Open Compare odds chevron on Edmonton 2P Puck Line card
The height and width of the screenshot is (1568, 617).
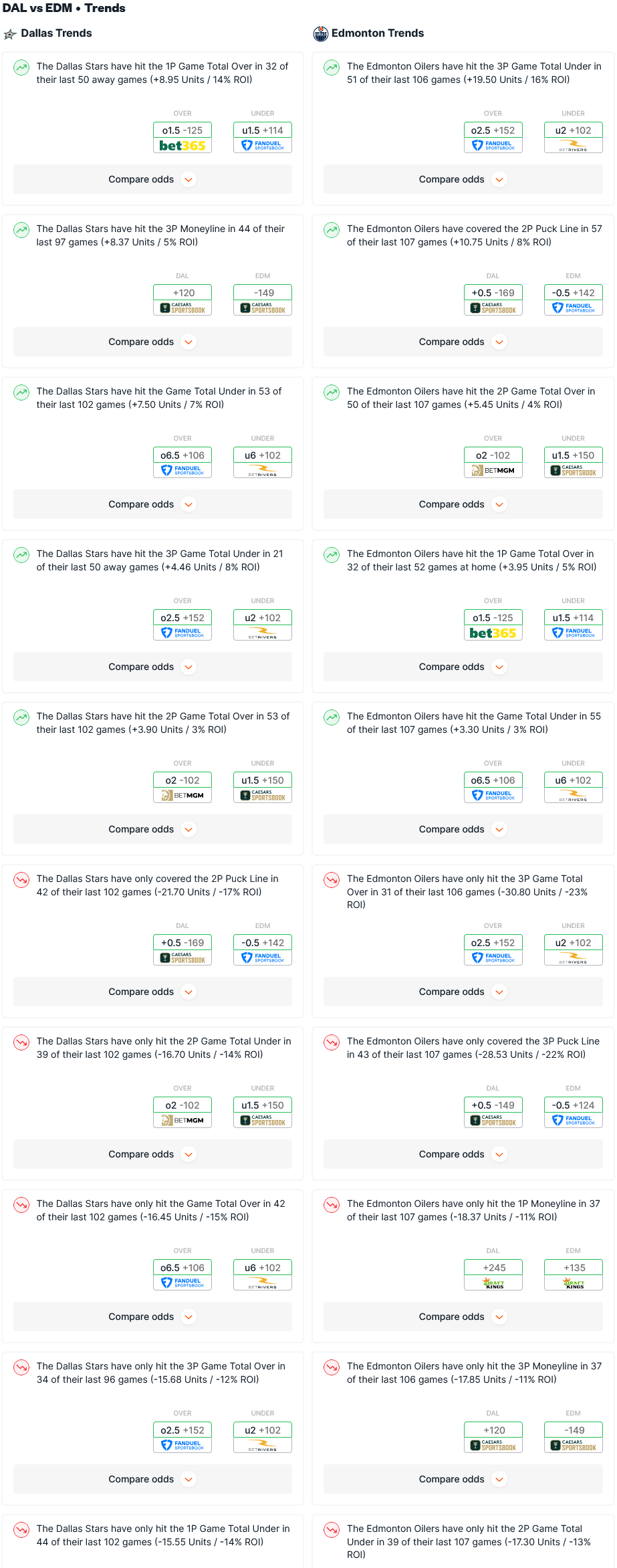pyautogui.click(x=499, y=342)
